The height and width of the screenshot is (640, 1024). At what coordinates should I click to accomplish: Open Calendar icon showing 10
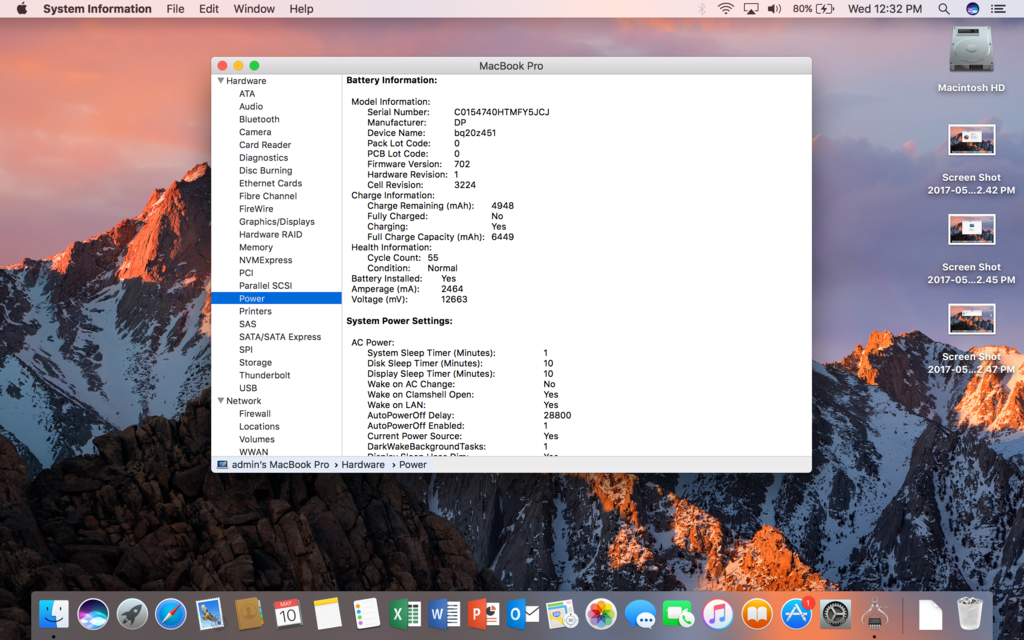point(287,614)
